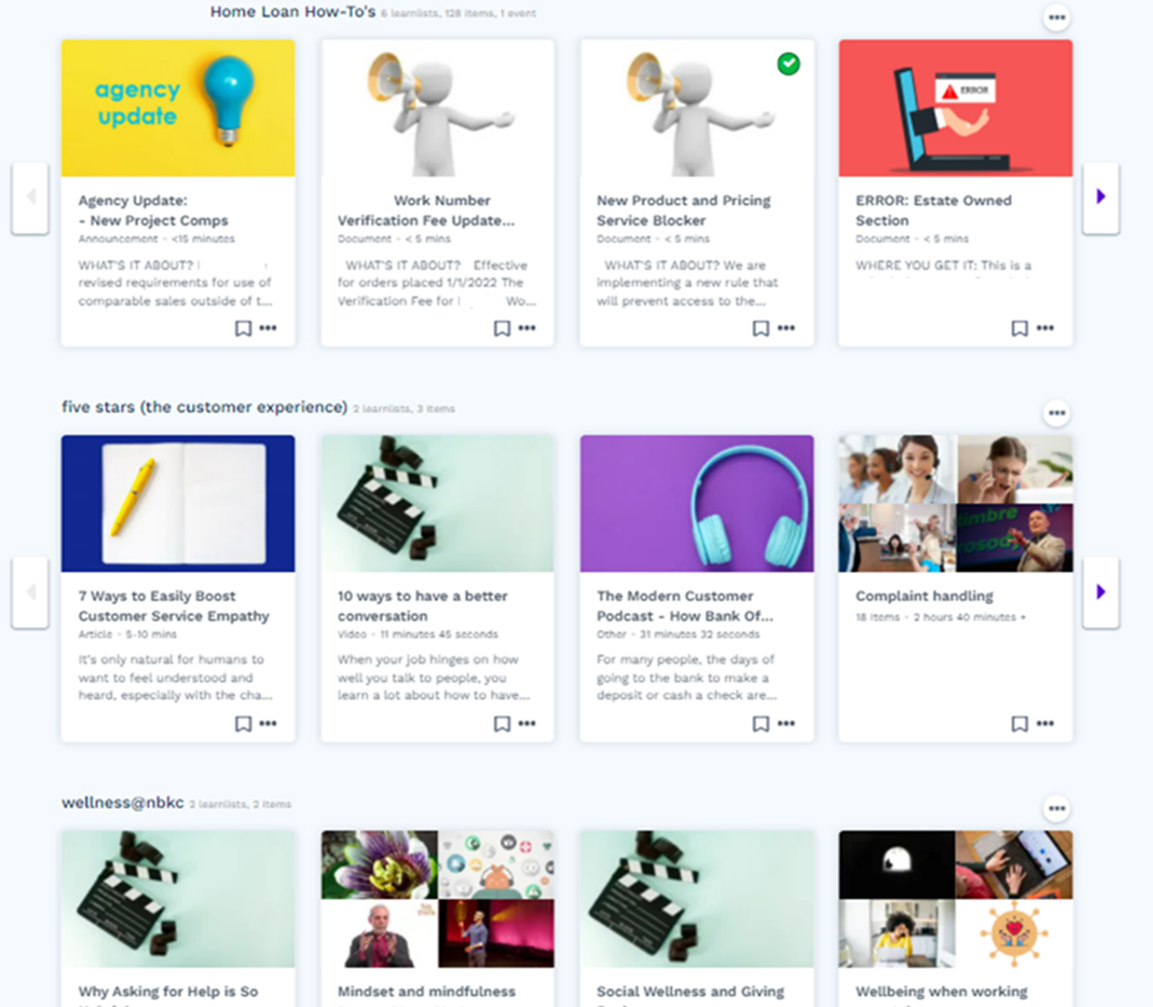Image resolution: width=1153 pixels, height=1007 pixels.
Task: Bookmark 10 ways to have a better conversation
Action: pyautogui.click(x=501, y=724)
